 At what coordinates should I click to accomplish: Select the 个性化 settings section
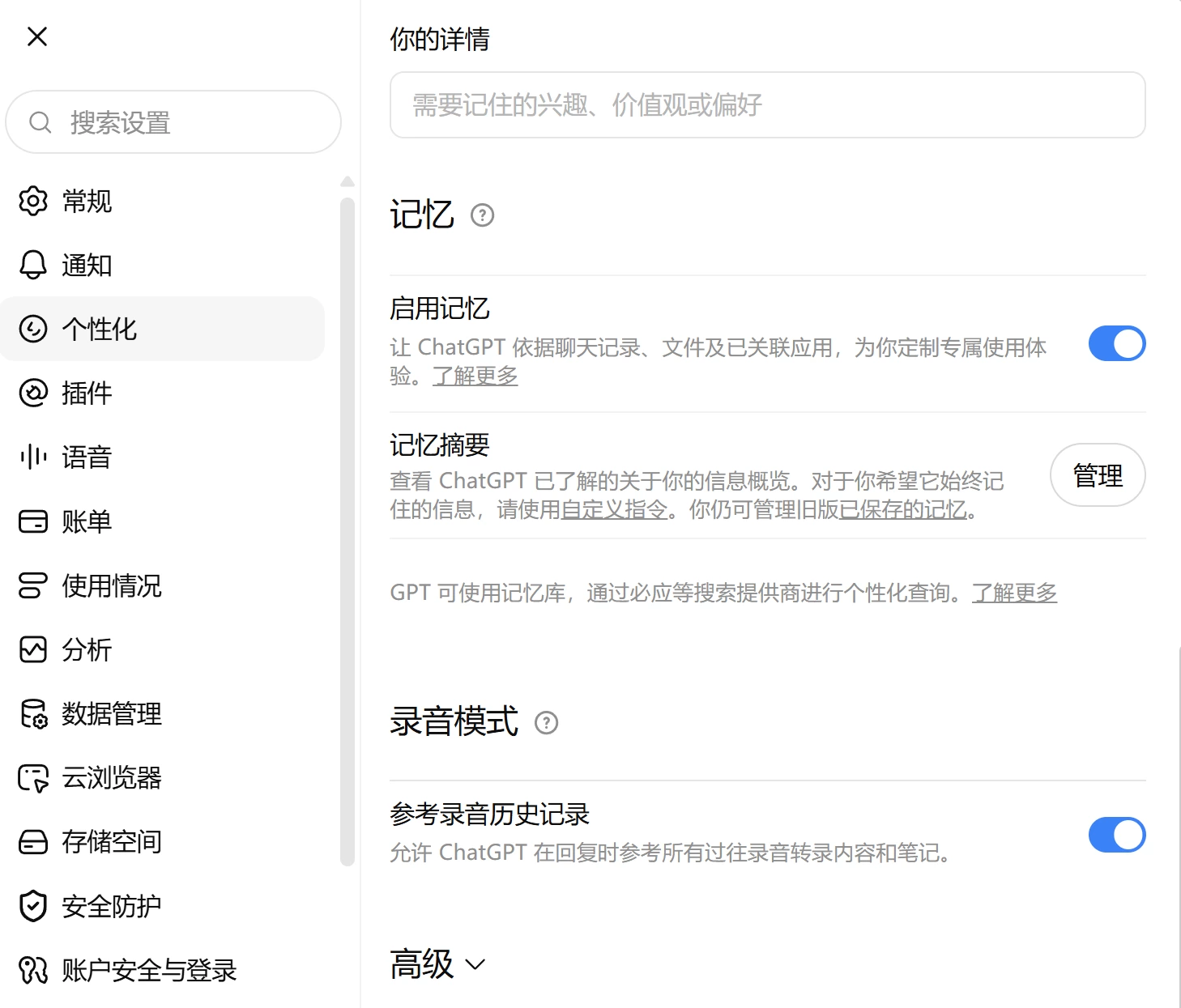tap(162, 329)
